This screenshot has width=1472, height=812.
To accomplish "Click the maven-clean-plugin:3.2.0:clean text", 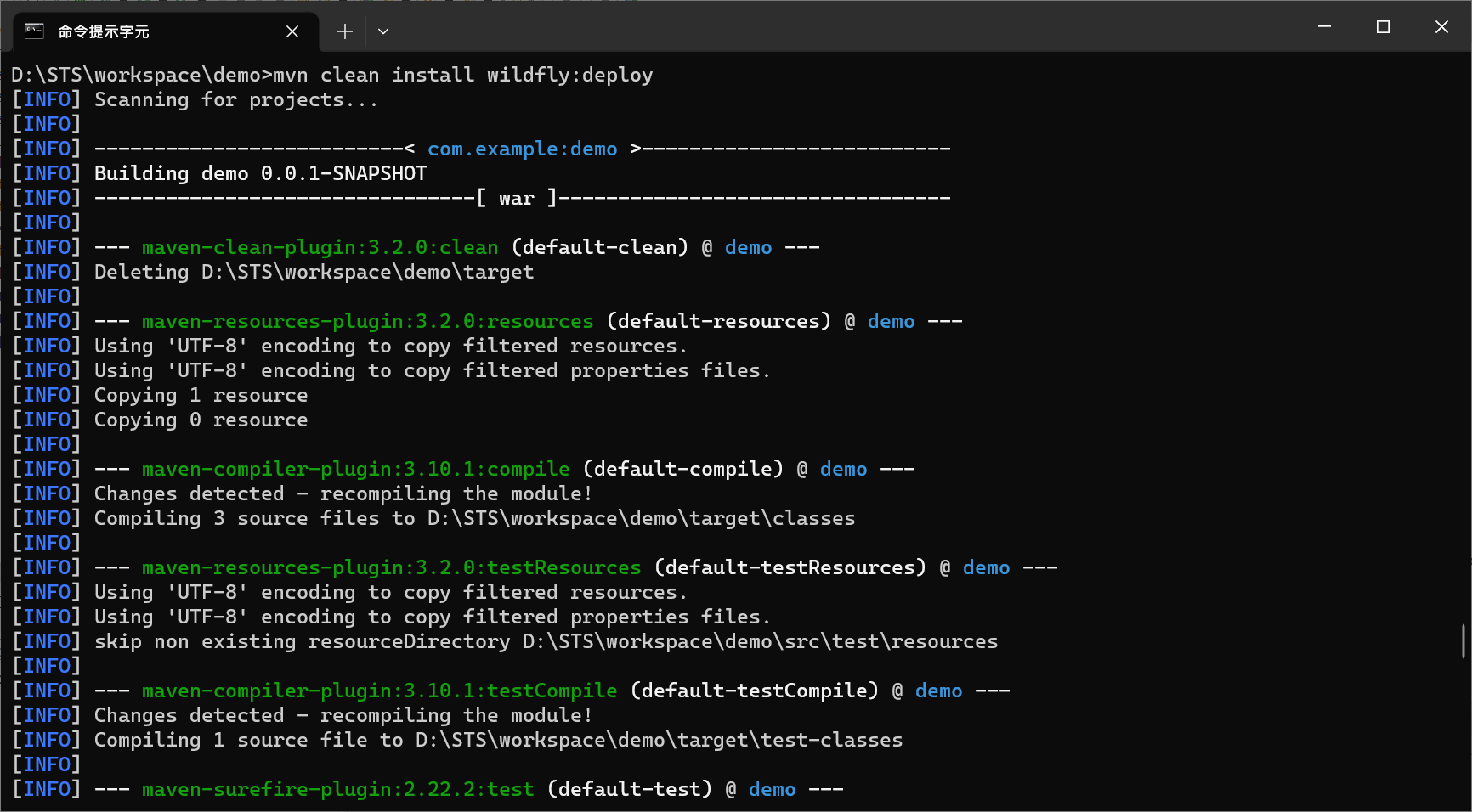I will [x=319, y=247].
